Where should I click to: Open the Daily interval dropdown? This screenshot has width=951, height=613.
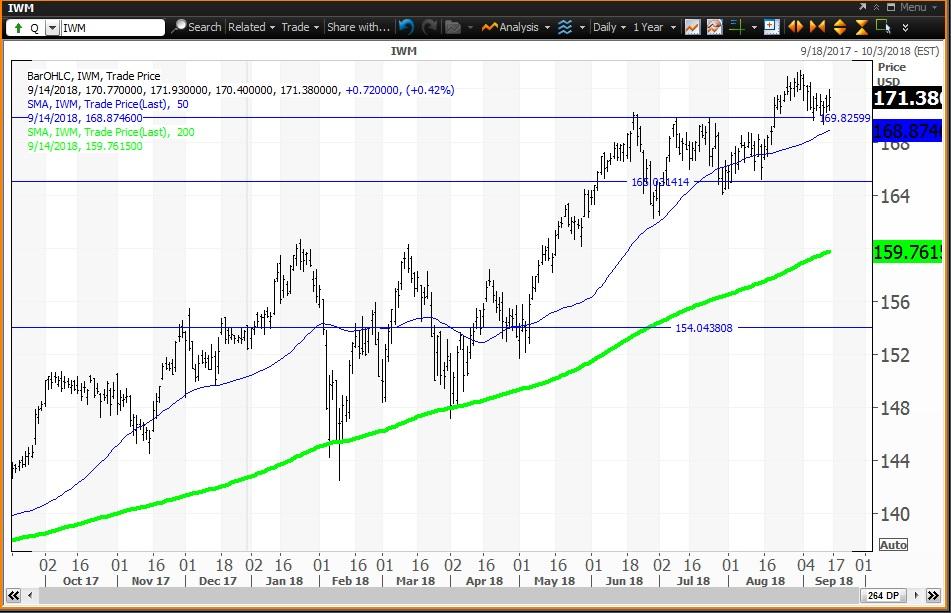608,27
